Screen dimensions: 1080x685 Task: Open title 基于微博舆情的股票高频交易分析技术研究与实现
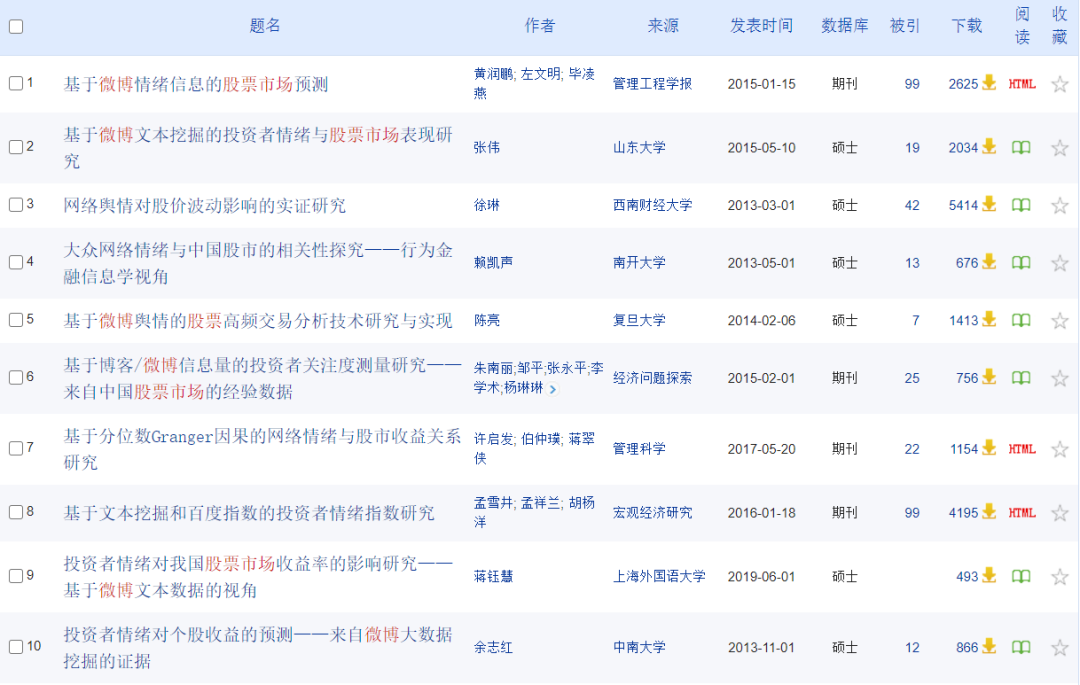click(258, 321)
